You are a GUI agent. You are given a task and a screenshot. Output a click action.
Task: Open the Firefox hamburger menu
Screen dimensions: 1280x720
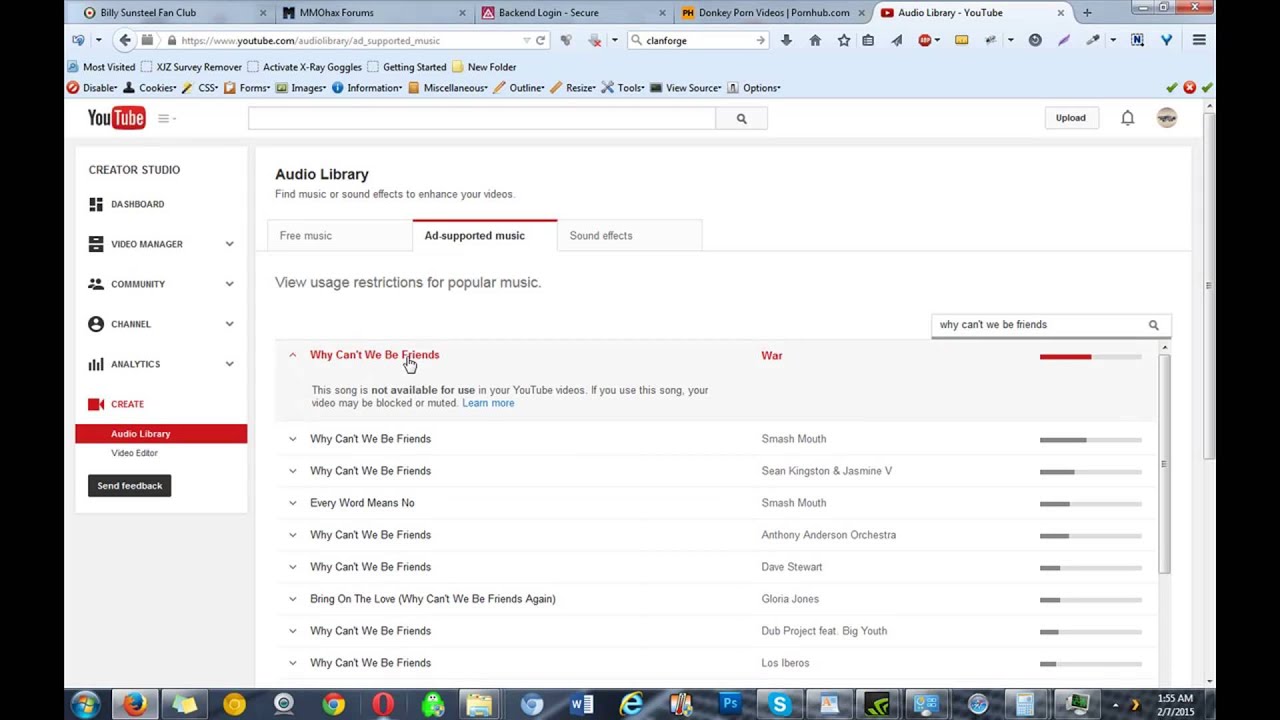(x=1199, y=40)
